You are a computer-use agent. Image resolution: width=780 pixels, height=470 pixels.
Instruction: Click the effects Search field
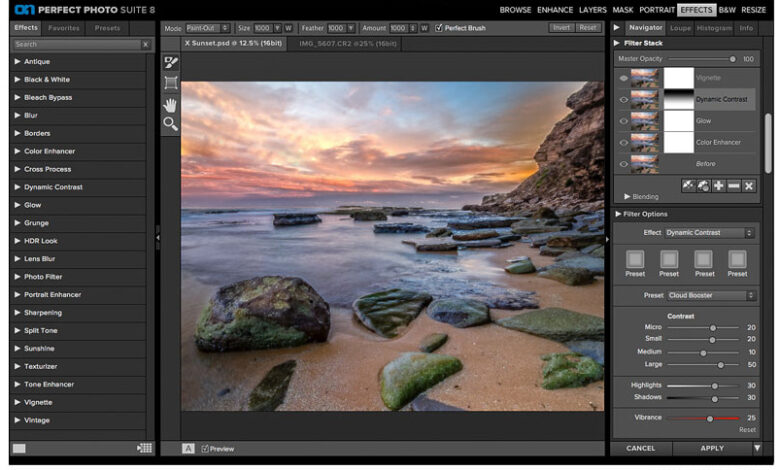pos(76,45)
